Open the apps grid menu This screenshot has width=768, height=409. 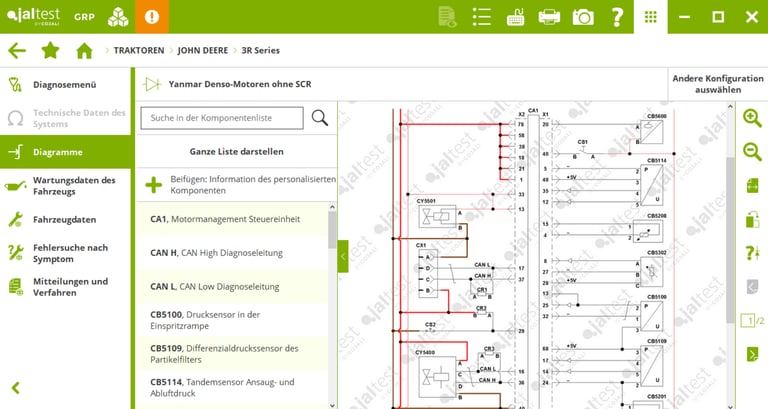pos(650,17)
